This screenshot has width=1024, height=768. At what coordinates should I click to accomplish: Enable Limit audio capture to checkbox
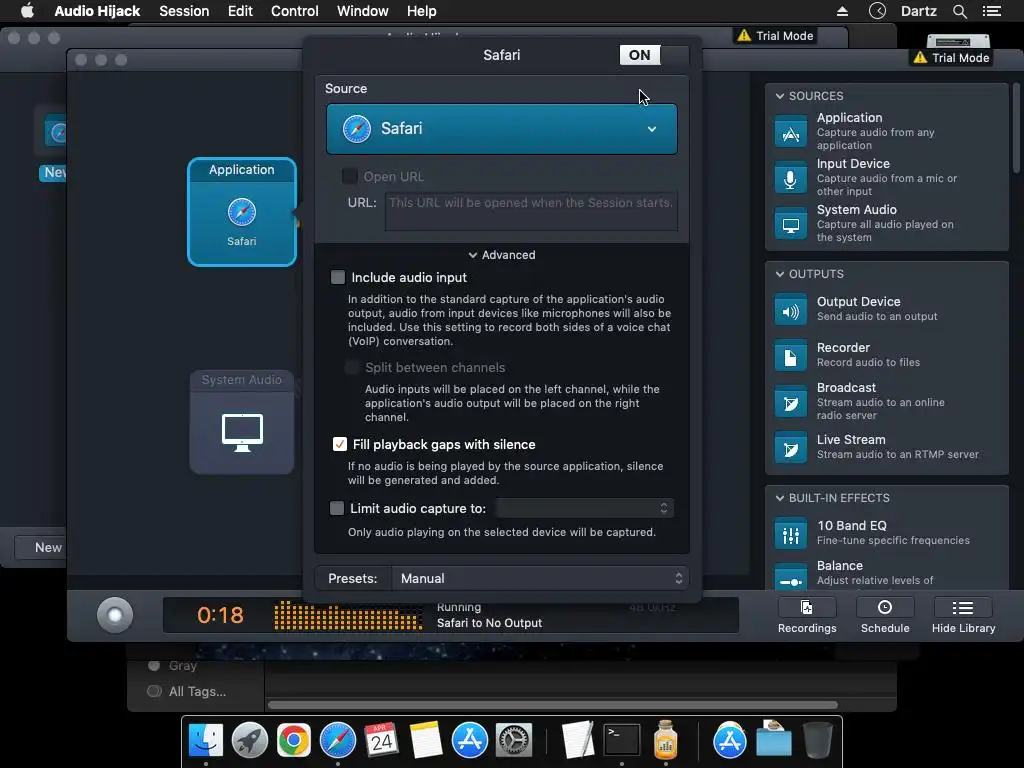pos(337,508)
